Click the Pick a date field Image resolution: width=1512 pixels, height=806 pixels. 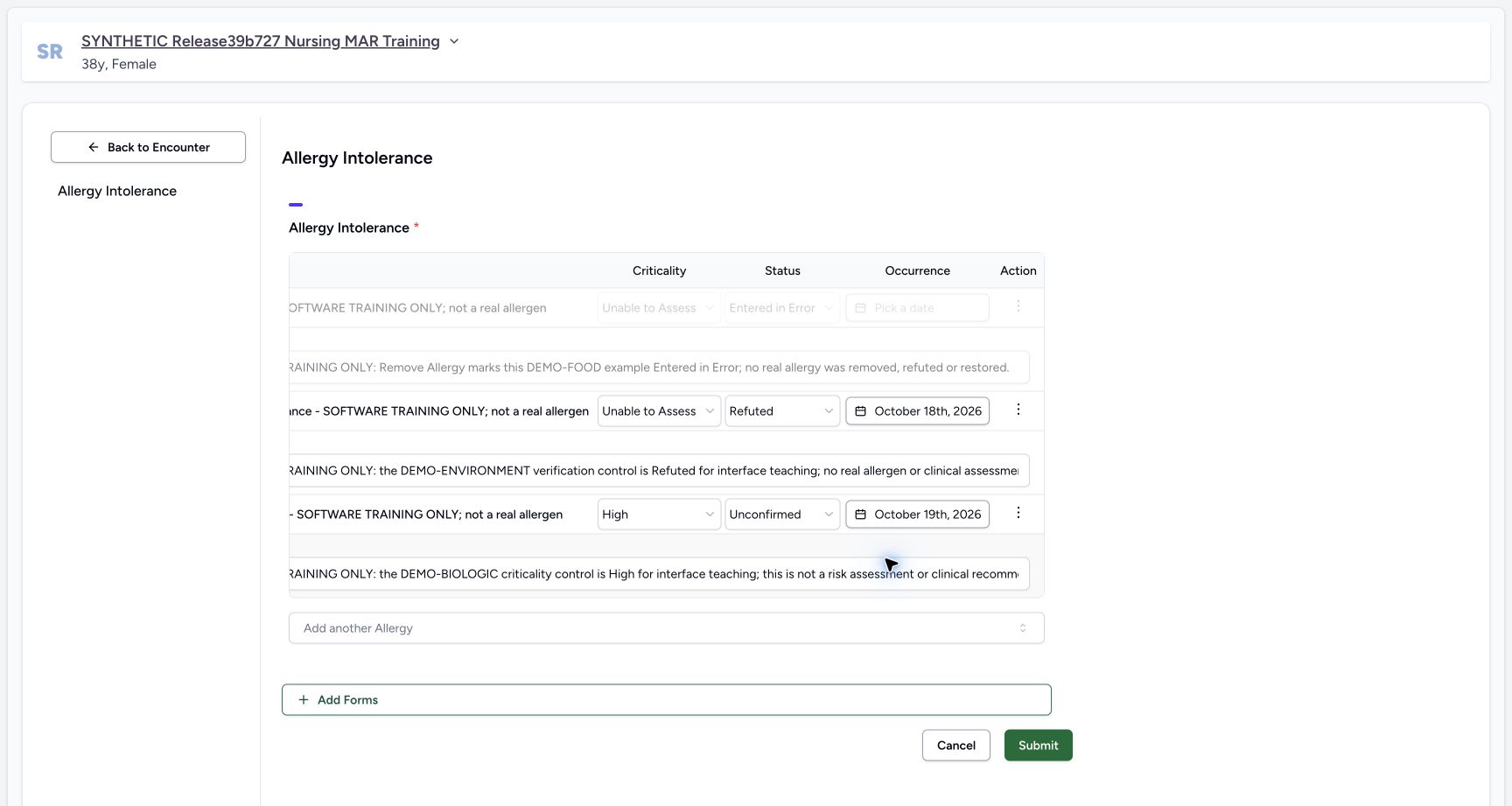pyautogui.click(x=917, y=307)
